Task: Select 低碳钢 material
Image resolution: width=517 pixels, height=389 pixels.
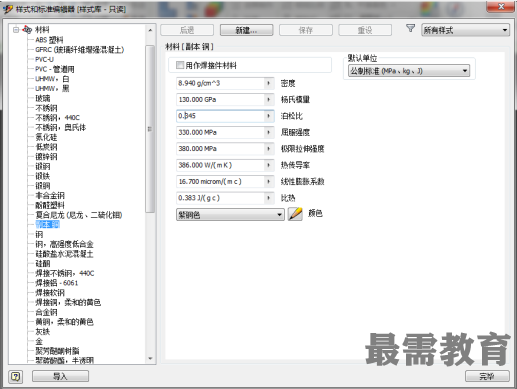Action: (x=46, y=147)
